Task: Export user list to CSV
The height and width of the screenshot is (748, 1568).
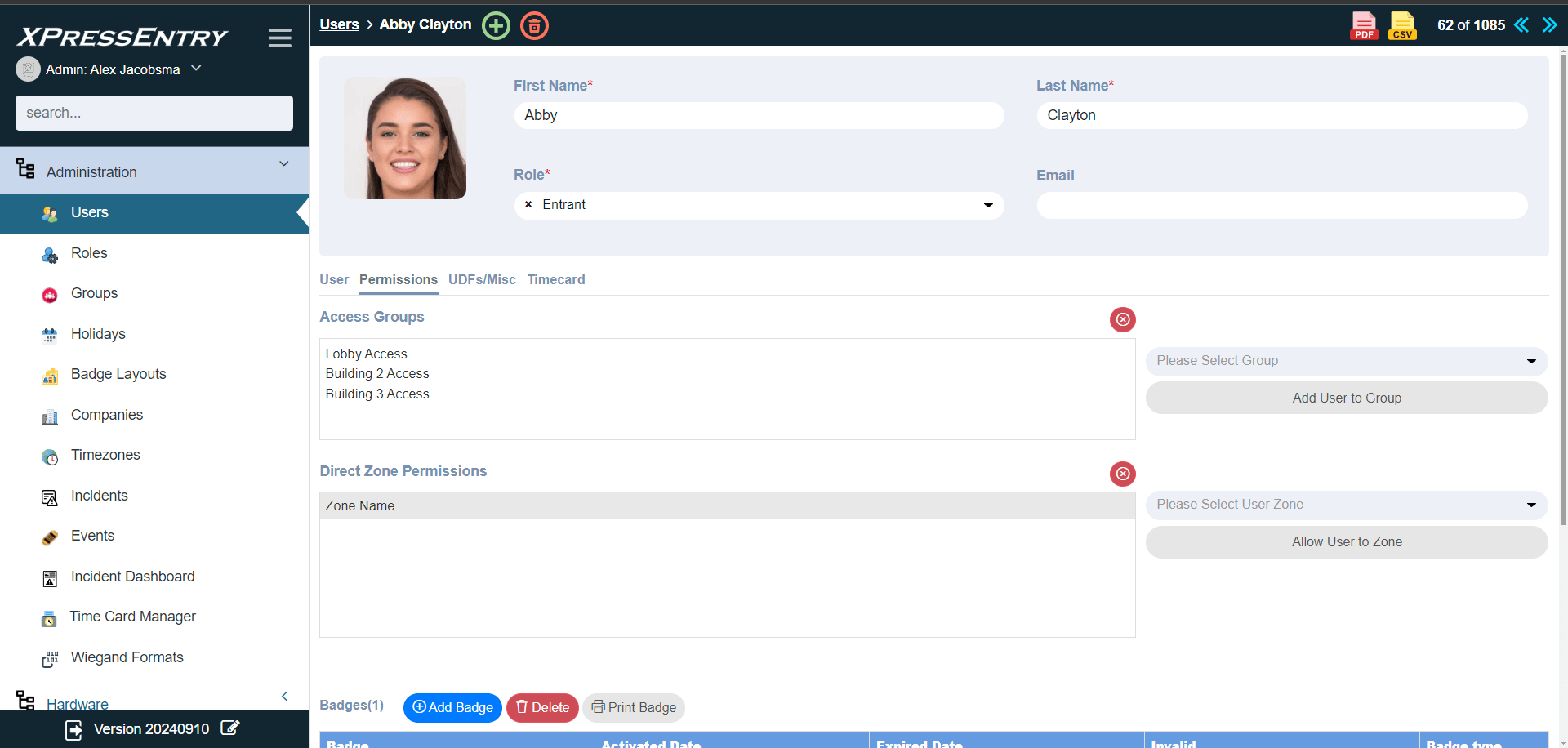Action: click(1401, 25)
